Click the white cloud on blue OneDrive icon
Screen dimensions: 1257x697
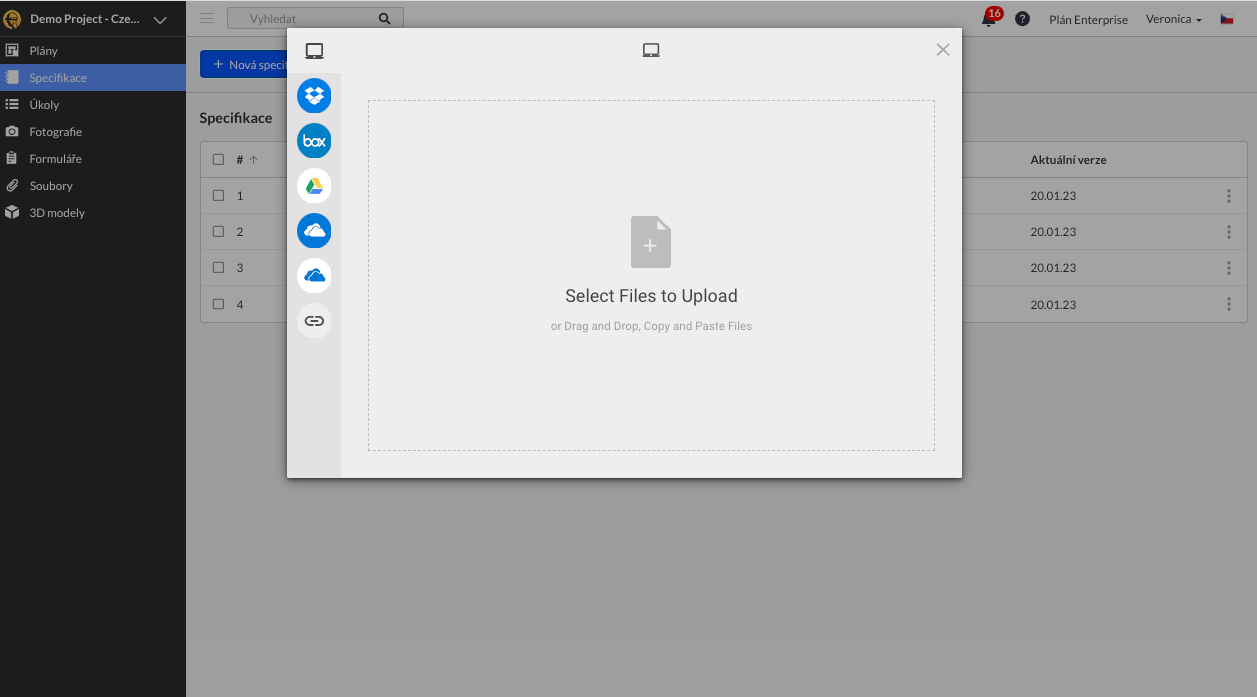click(x=314, y=231)
